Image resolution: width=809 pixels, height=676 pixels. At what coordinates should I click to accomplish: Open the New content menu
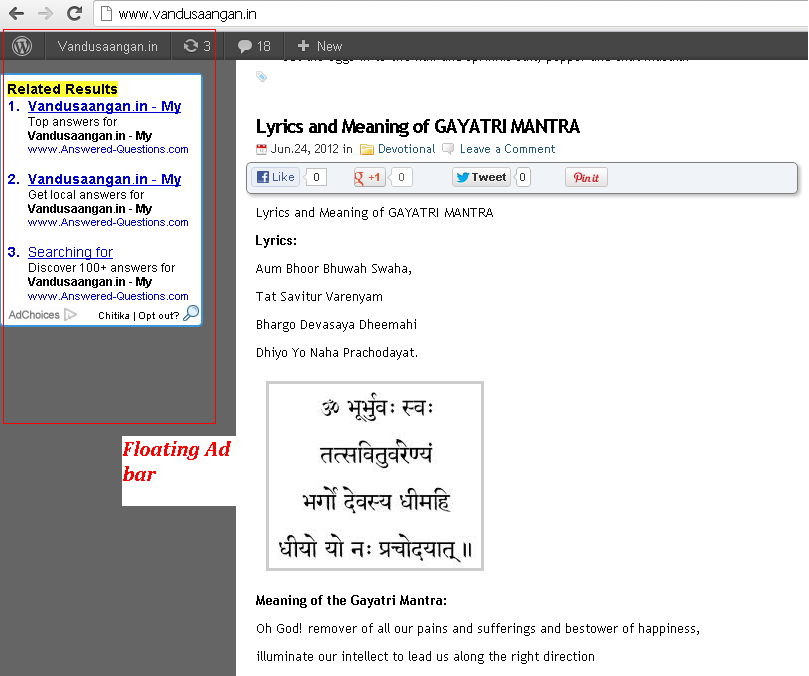[x=320, y=46]
